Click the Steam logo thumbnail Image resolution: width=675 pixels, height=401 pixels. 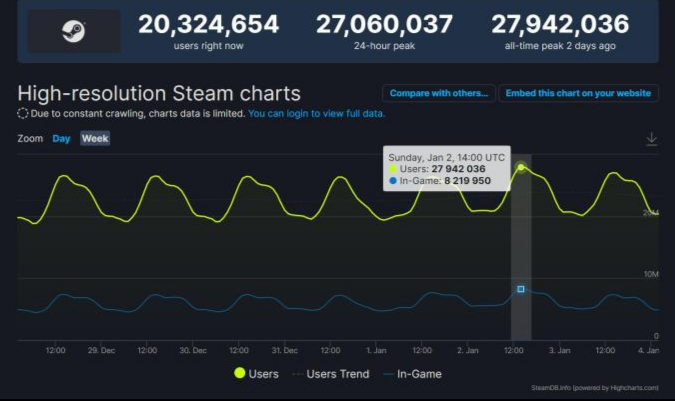74,31
